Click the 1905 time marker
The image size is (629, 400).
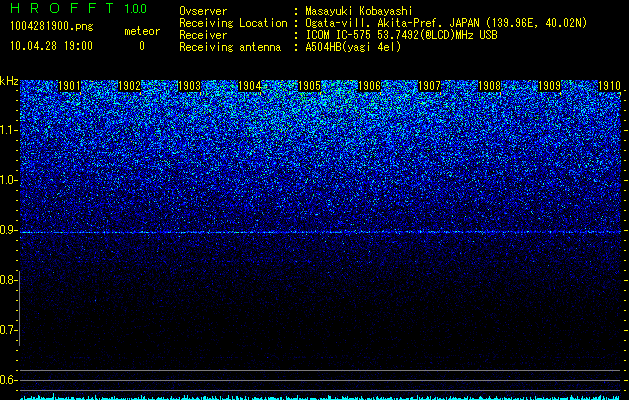click(x=310, y=86)
